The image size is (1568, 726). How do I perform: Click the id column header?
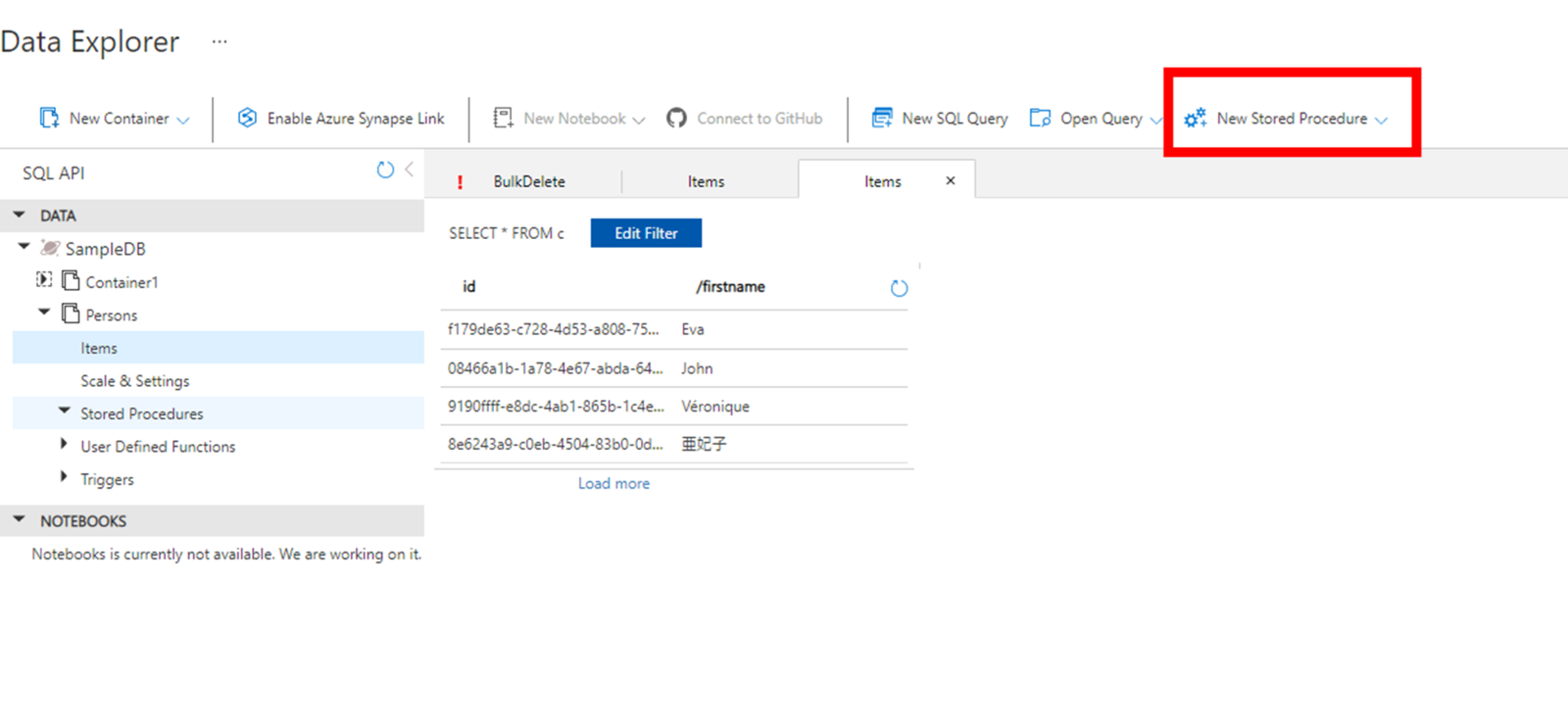(x=469, y=286)
